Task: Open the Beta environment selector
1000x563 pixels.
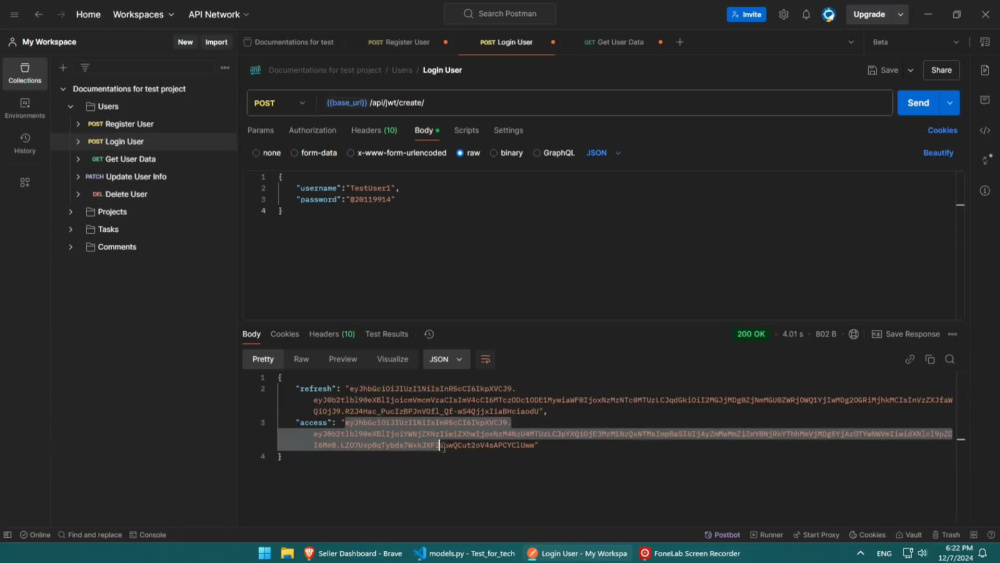Action: coord(916,42)
